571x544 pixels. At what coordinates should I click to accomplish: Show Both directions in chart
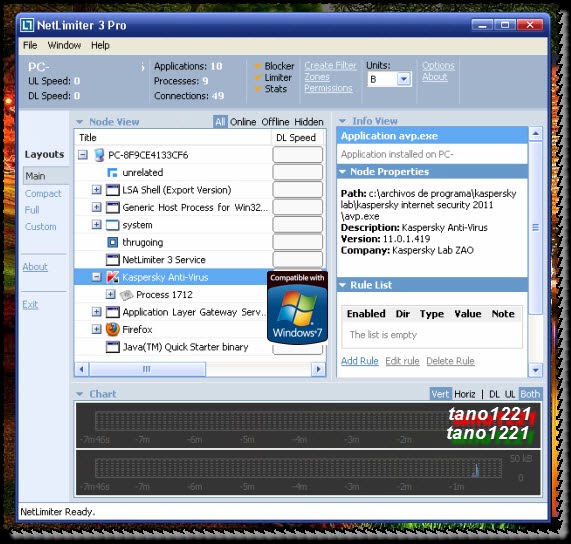[x=530, y=394]
